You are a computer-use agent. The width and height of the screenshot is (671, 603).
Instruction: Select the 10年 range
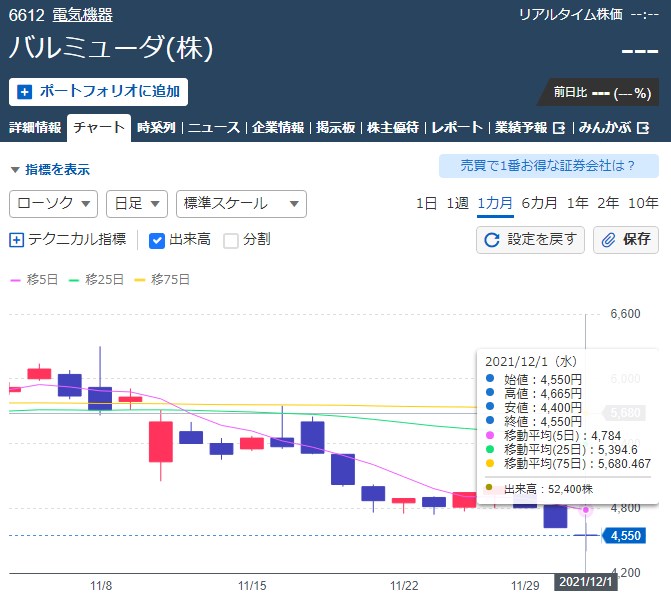pyautogui.click(x=643, y=203)
